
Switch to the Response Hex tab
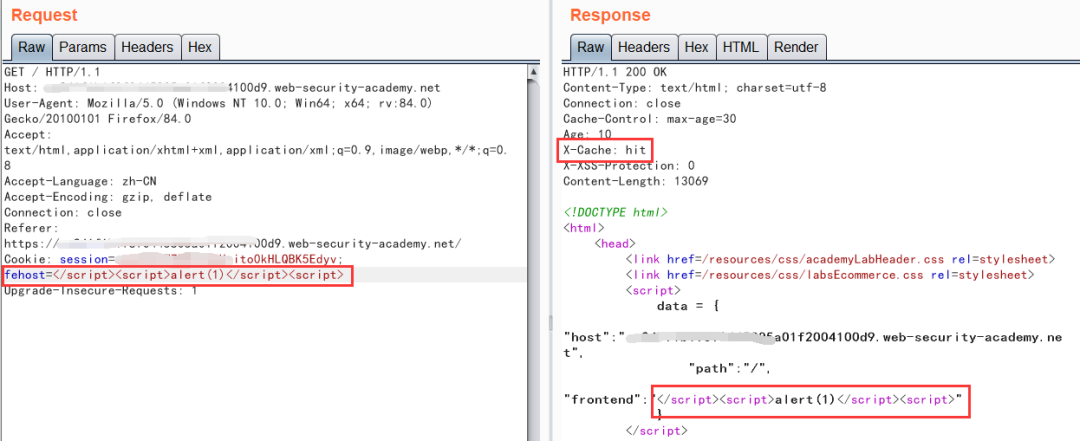[696, 48]
